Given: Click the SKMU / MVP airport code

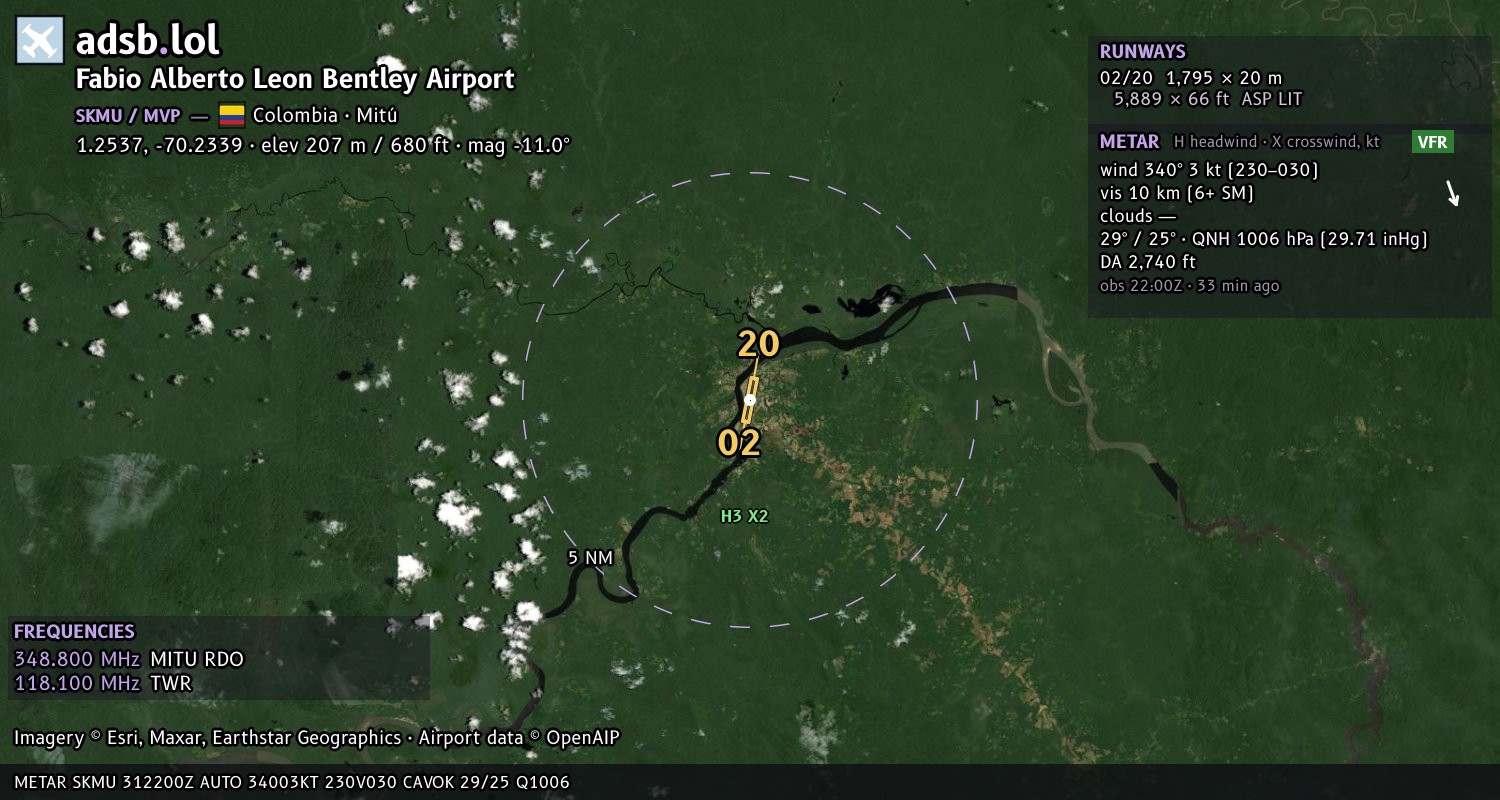Looking at the screenshot, I should 128,115.
